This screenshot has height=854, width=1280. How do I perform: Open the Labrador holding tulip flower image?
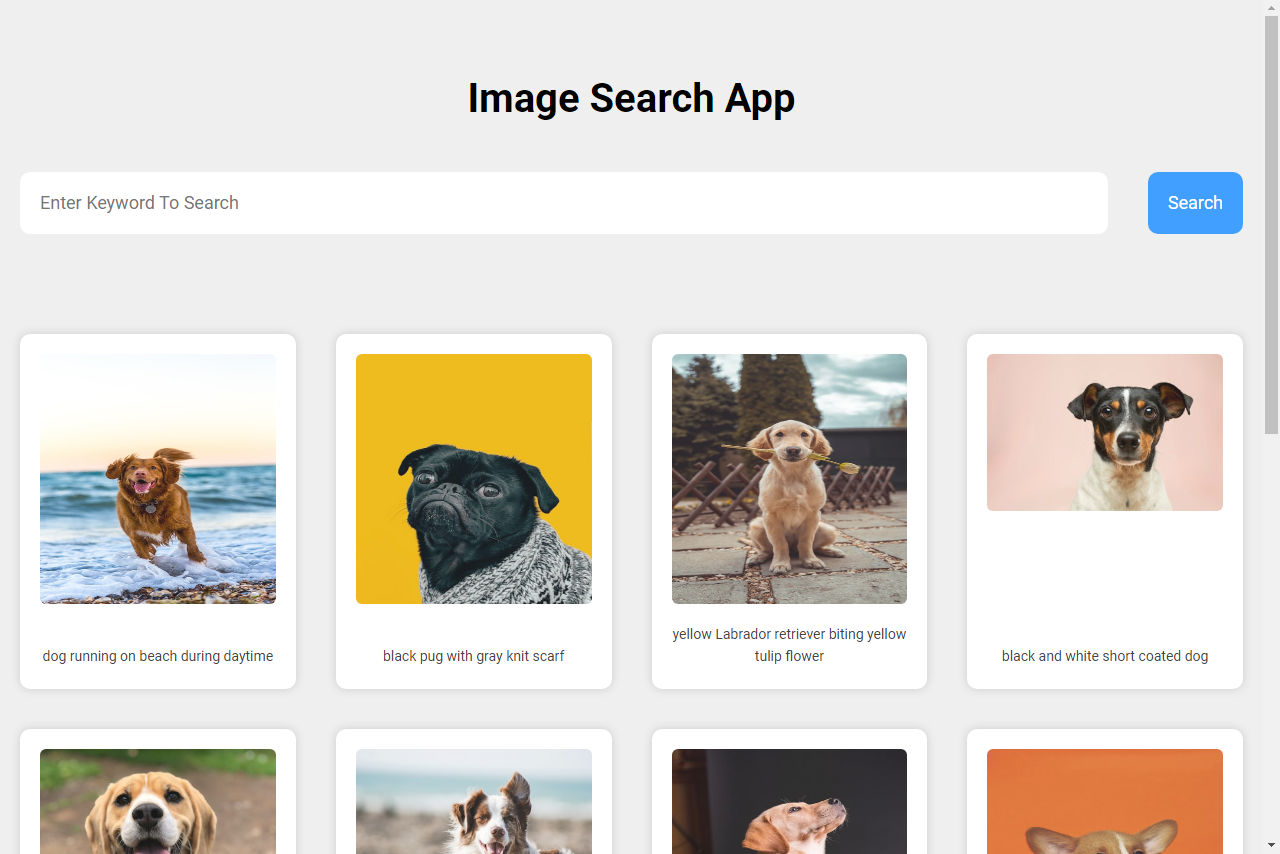[x=789, y=478]
